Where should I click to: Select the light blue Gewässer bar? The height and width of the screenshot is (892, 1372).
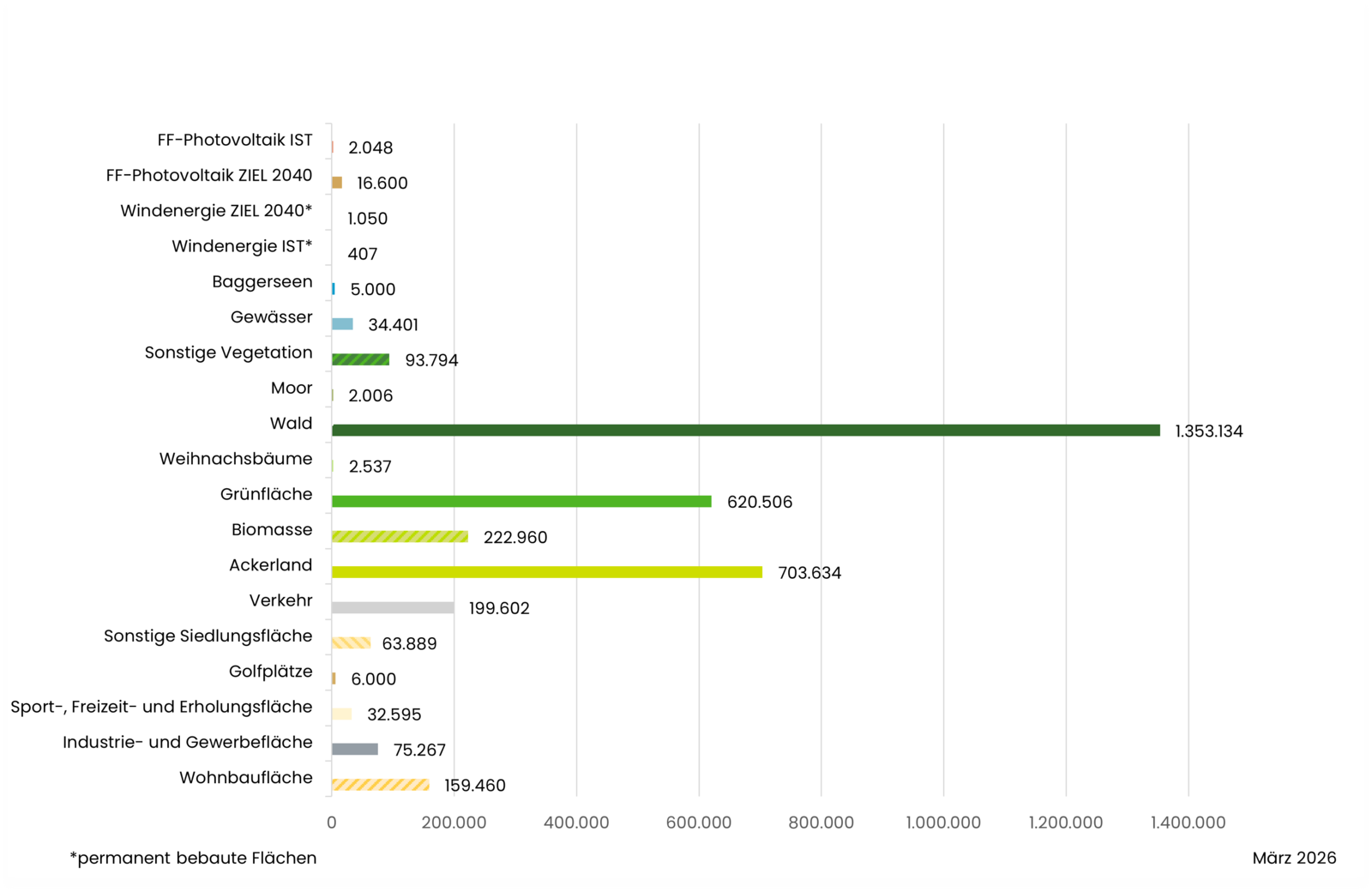pyautogui.click(x=342, y=324)
